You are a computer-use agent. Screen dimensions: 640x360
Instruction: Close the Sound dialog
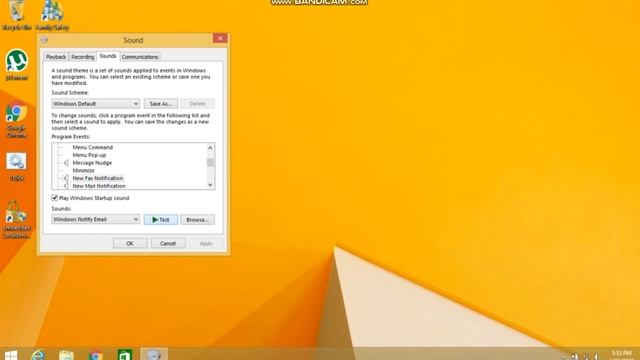(220, 38)
